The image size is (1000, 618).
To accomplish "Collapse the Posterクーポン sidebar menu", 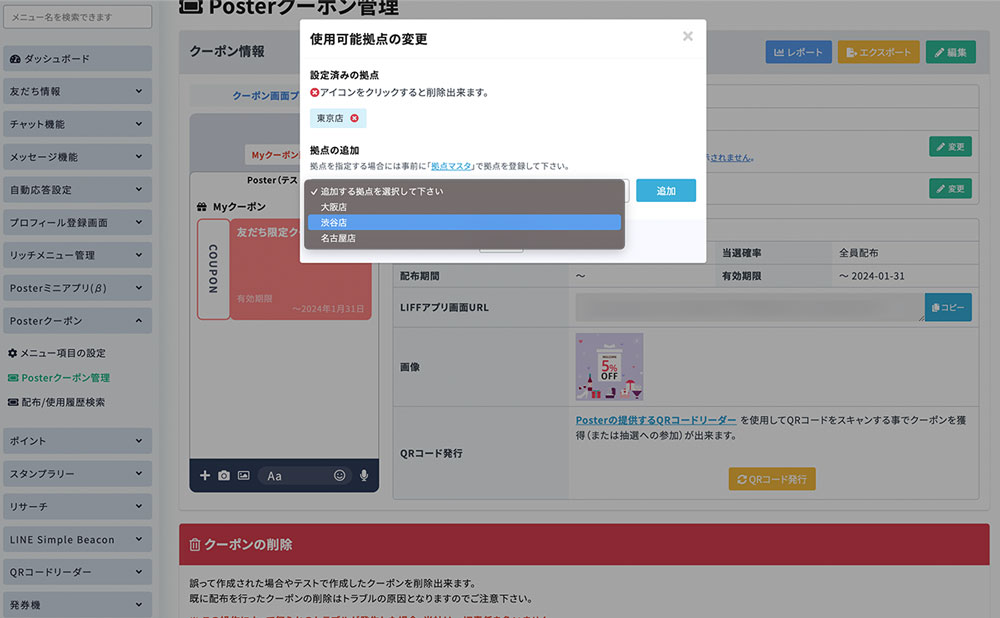I will [77, 321].
